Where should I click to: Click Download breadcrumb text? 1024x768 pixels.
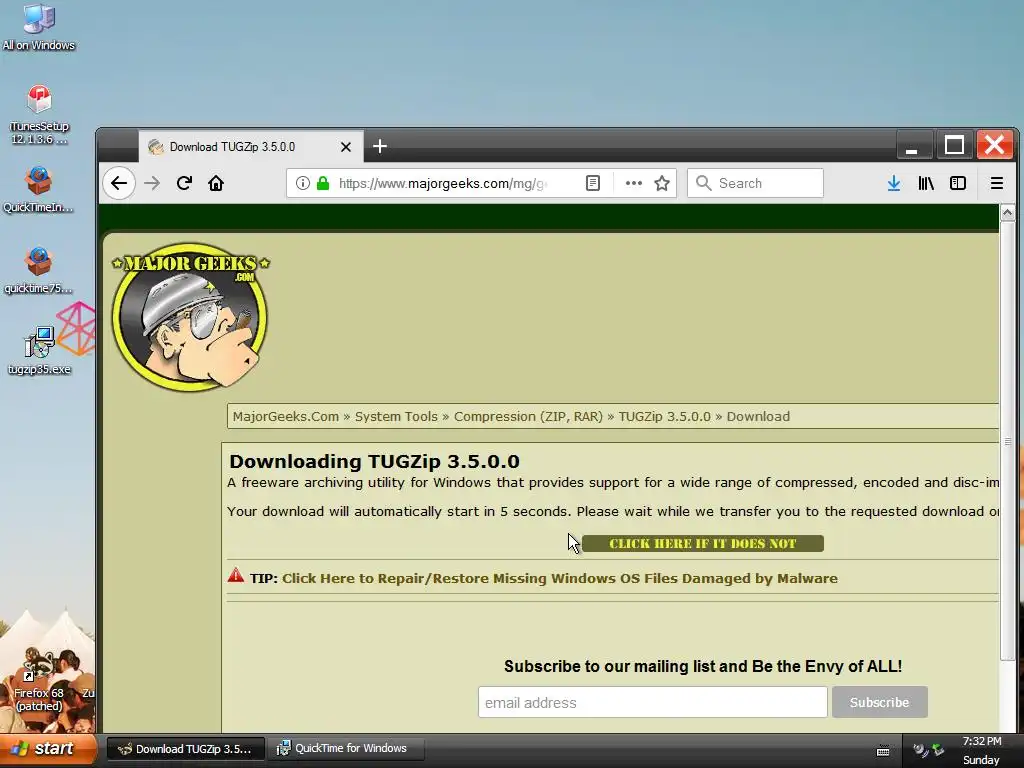point(758,417)
